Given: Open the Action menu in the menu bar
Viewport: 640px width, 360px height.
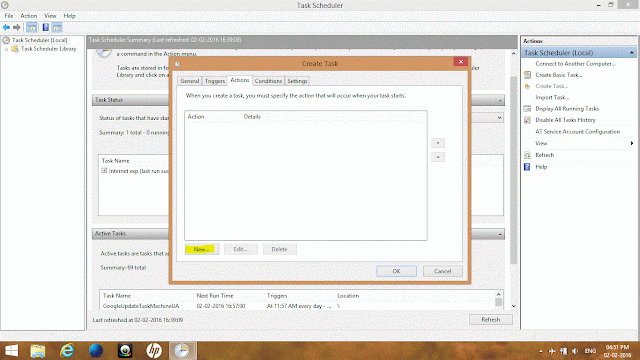Looking at the screenshot, I should pyautogui.click(x=29, y=16).
